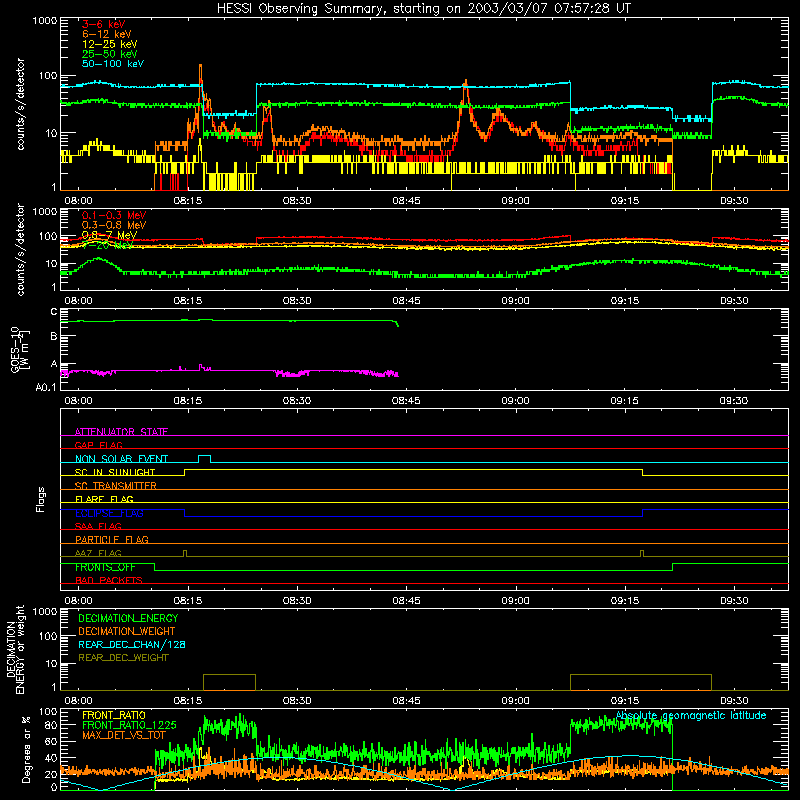Image resolution: width=800 pixels, height=800 pixels.
Task: Click the yellow FRONT_RATIO legend label
Action: pyautogui.click(x=114, y=715)
